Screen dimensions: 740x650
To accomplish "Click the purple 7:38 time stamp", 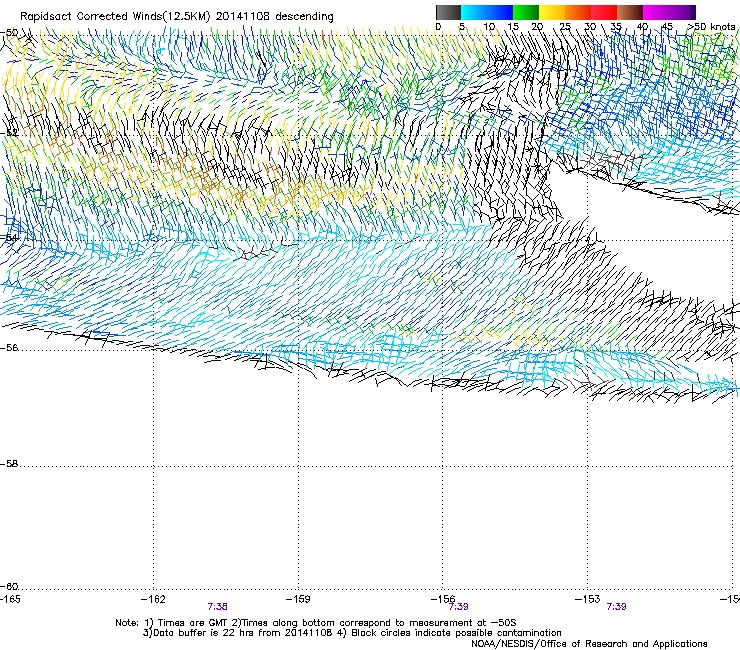I will coord(218,607).
